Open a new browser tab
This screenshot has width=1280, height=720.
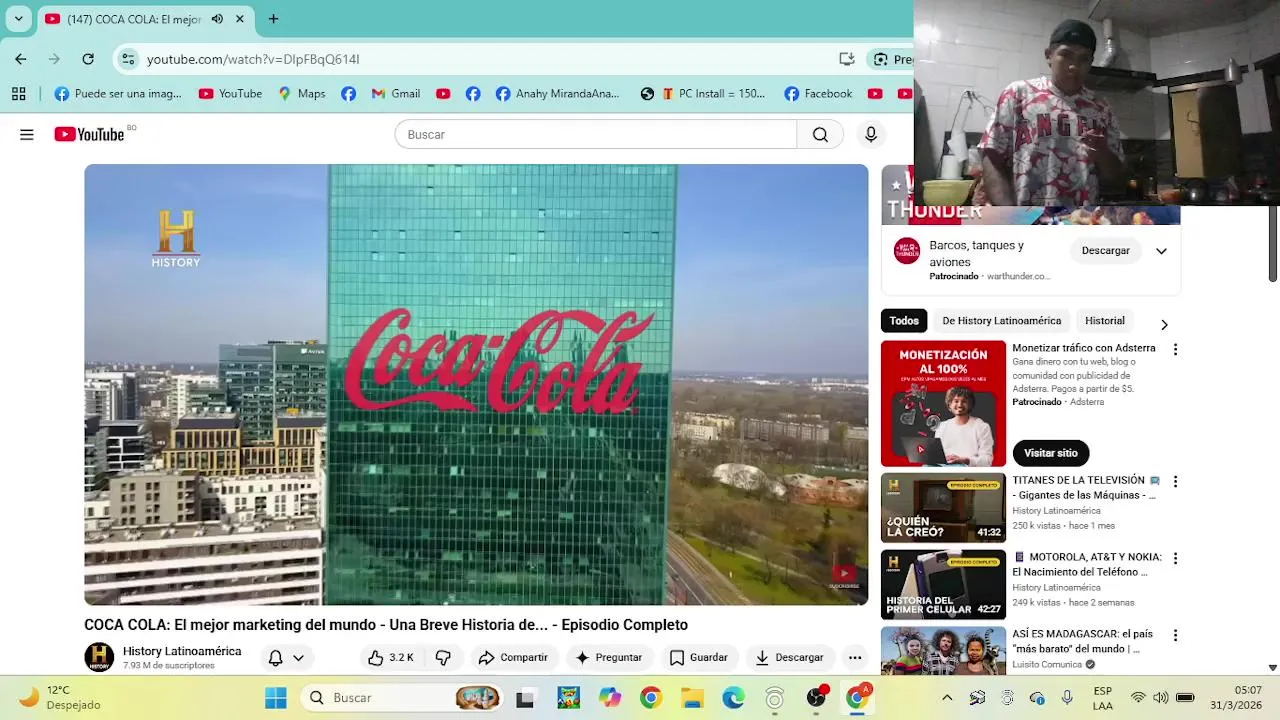tap(273, 19)
